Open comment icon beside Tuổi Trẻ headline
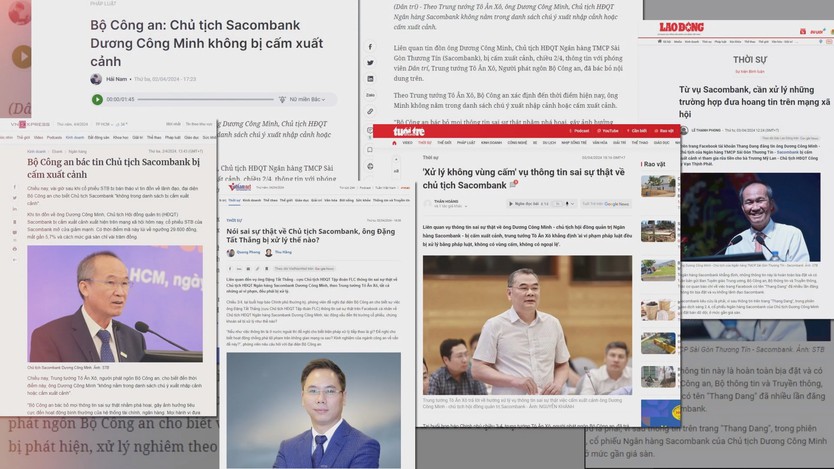The height and width of the screenshot is (469, 834). tap(513, 184)
